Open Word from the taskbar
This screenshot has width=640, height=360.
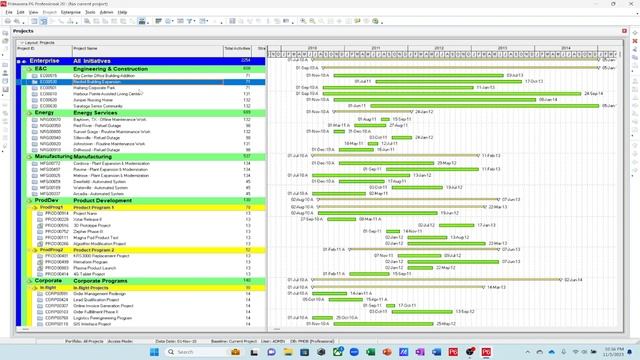pyautogui.click(x=436, y=352)
